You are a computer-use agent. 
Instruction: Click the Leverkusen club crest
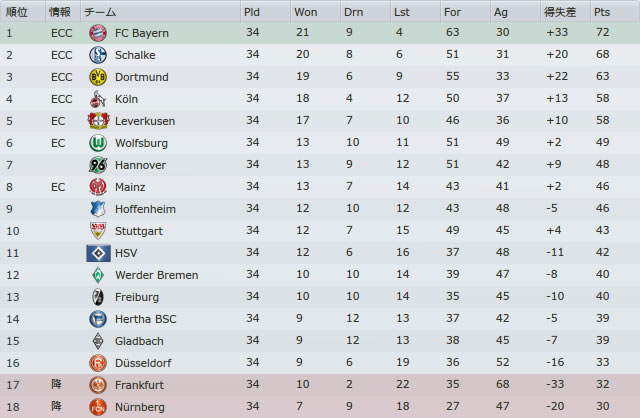click(x=98, y=121)
